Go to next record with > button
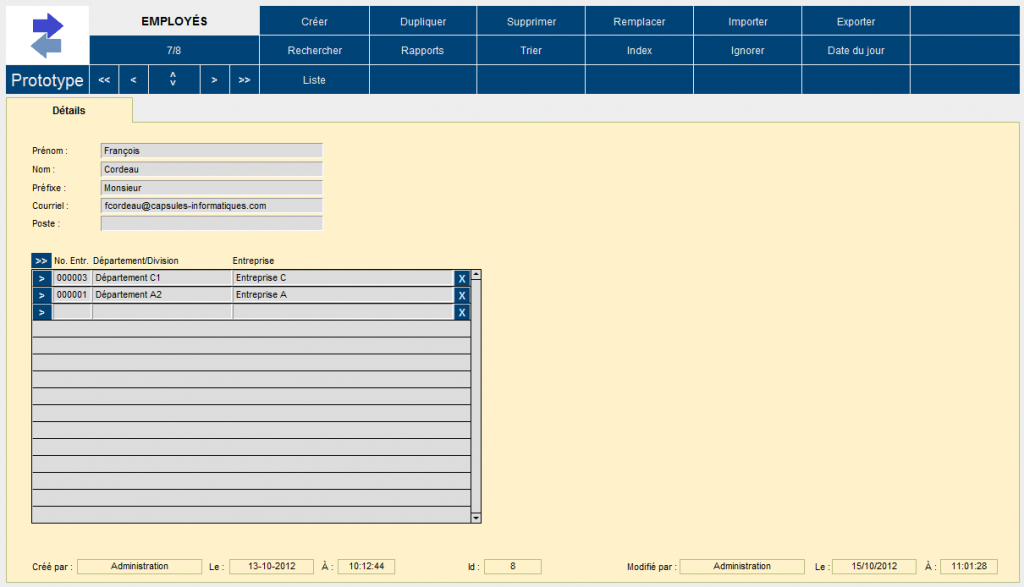This screenshot has width=1024, height=587. pyautogui.click(x=215, y=80)
